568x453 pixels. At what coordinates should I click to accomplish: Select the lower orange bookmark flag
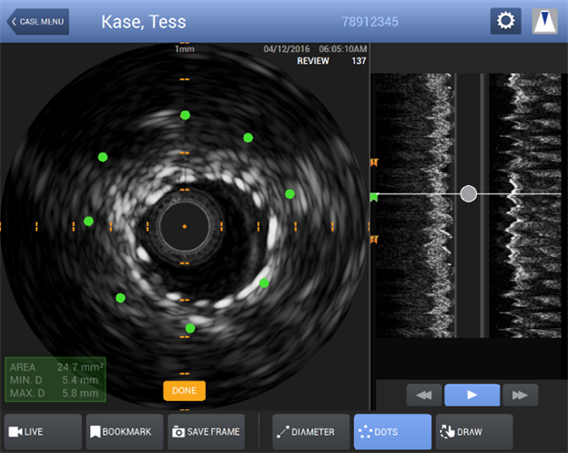click(374, 239)
